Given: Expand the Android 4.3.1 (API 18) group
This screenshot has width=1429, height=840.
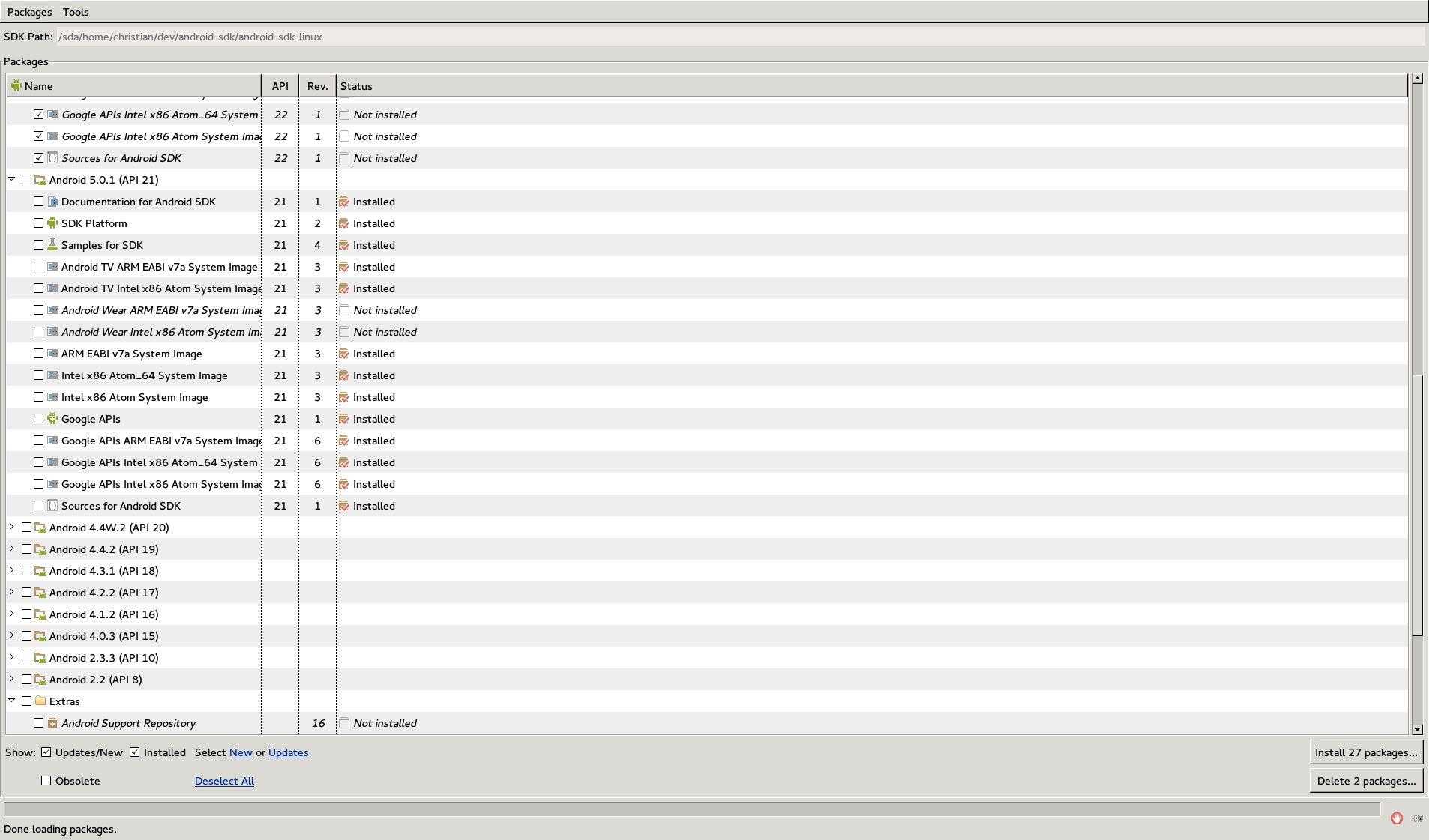Looking at the screenshot, I should click(x=12, y=570).
